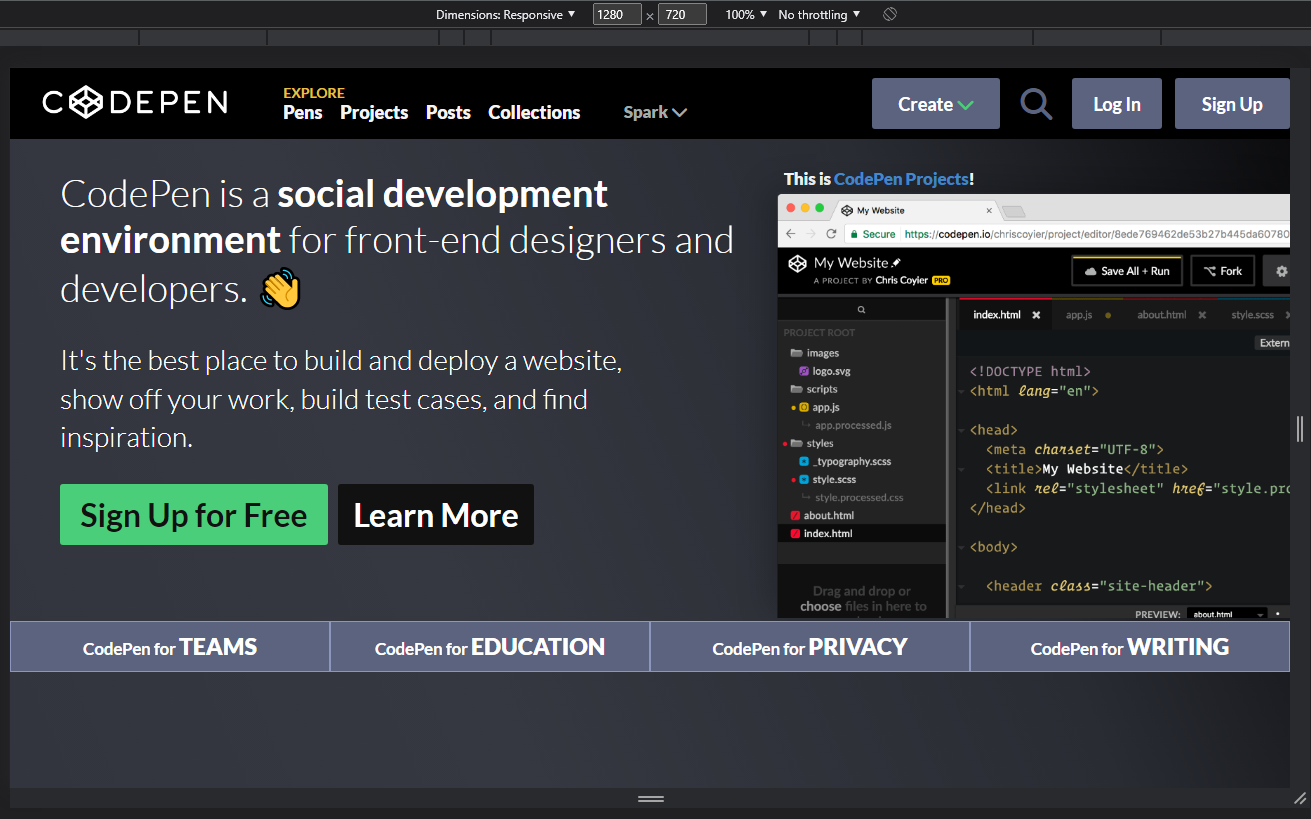
Task: Click the viewport height field showing 720
Action: click(682, 15)
